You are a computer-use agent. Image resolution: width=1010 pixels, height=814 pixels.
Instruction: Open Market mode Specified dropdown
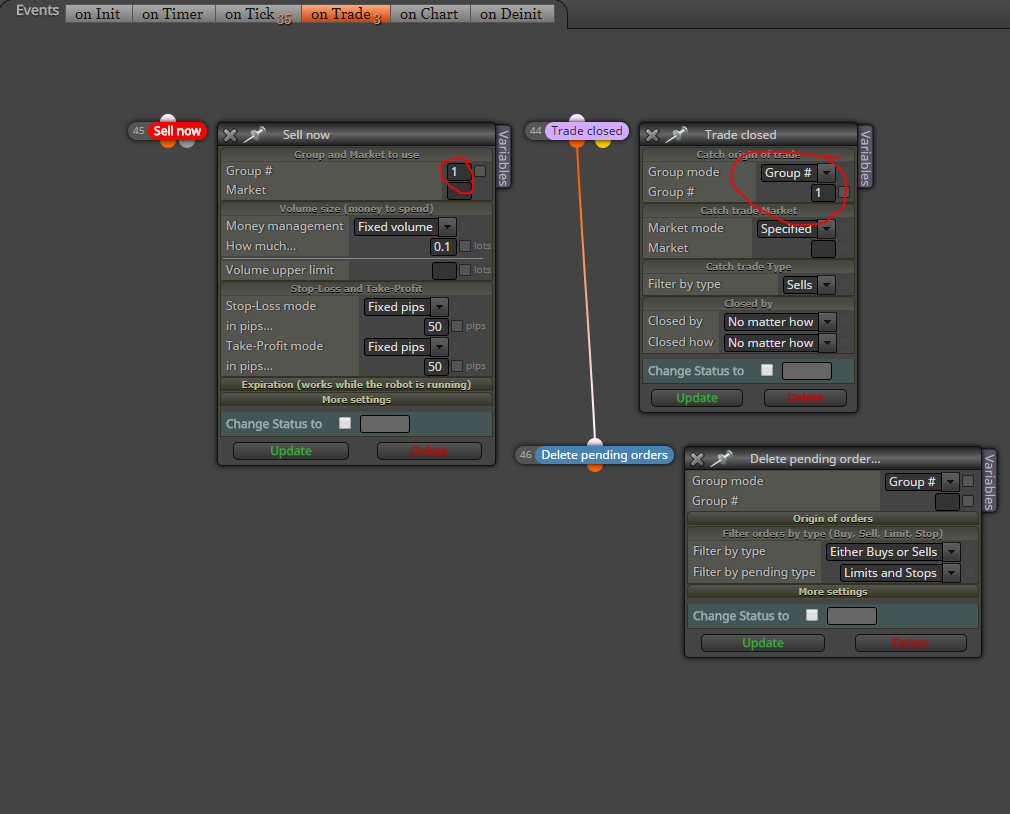pyautogui.click(x=796, y=229)
